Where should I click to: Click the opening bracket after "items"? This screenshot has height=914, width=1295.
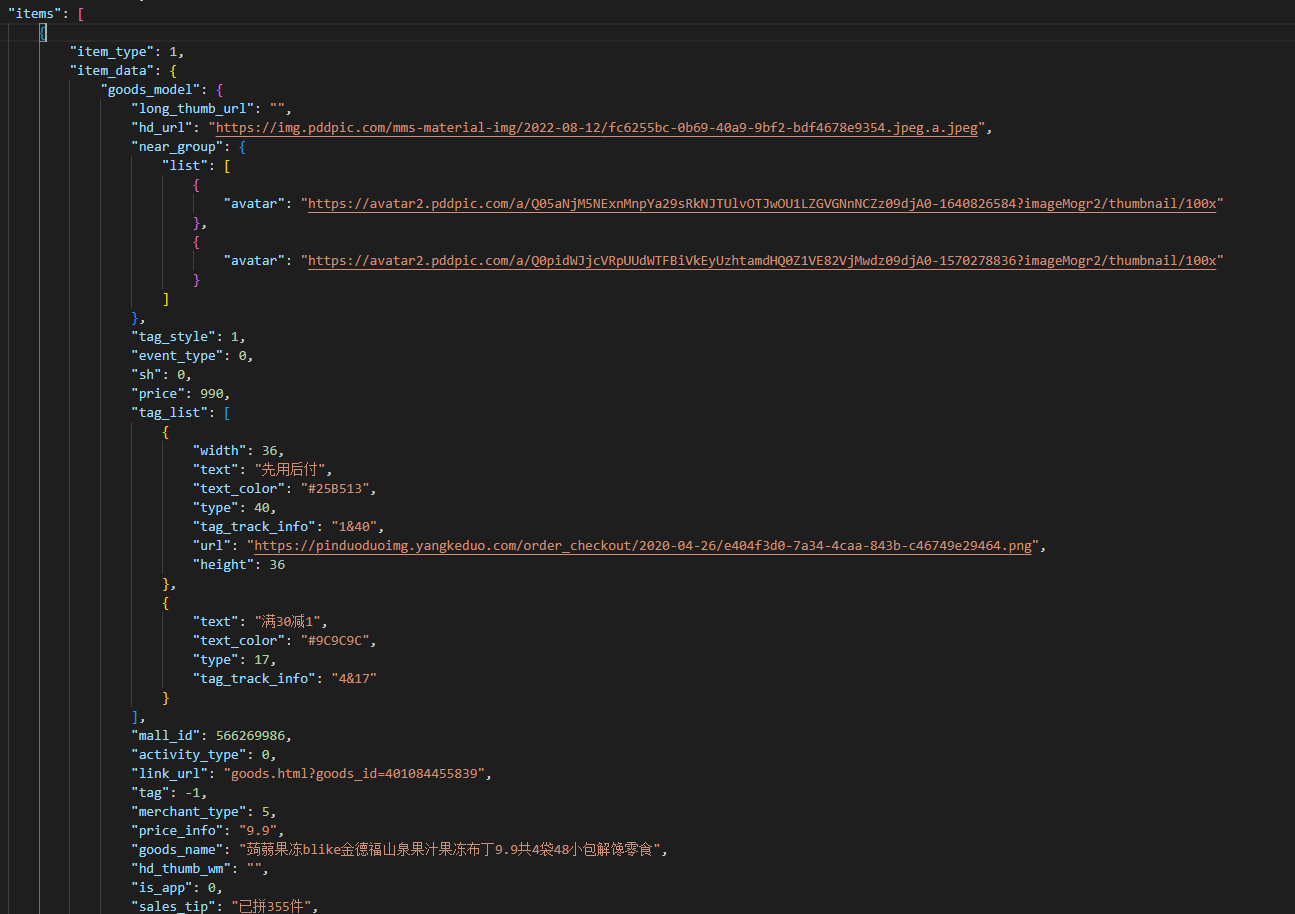pos(81,14)
